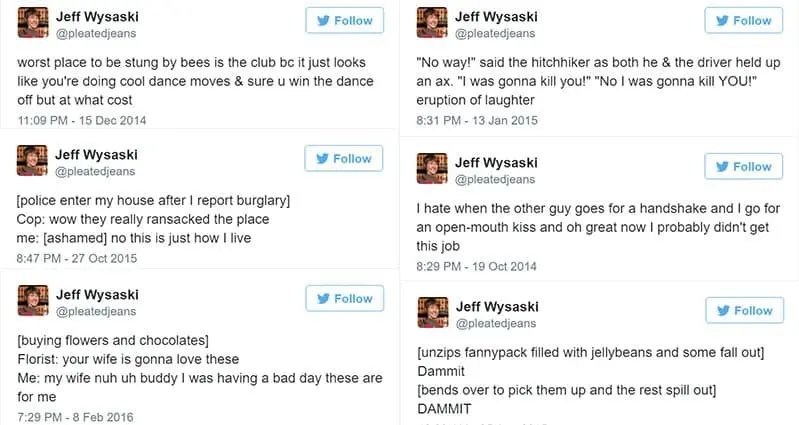Click the 8:31 PM - 13 Jan 2015 timestamp

(x=476, y=120)
